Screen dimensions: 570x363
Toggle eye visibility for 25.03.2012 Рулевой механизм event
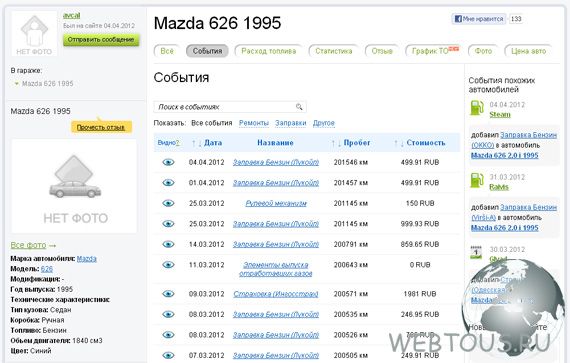click(x=168, y=203)
